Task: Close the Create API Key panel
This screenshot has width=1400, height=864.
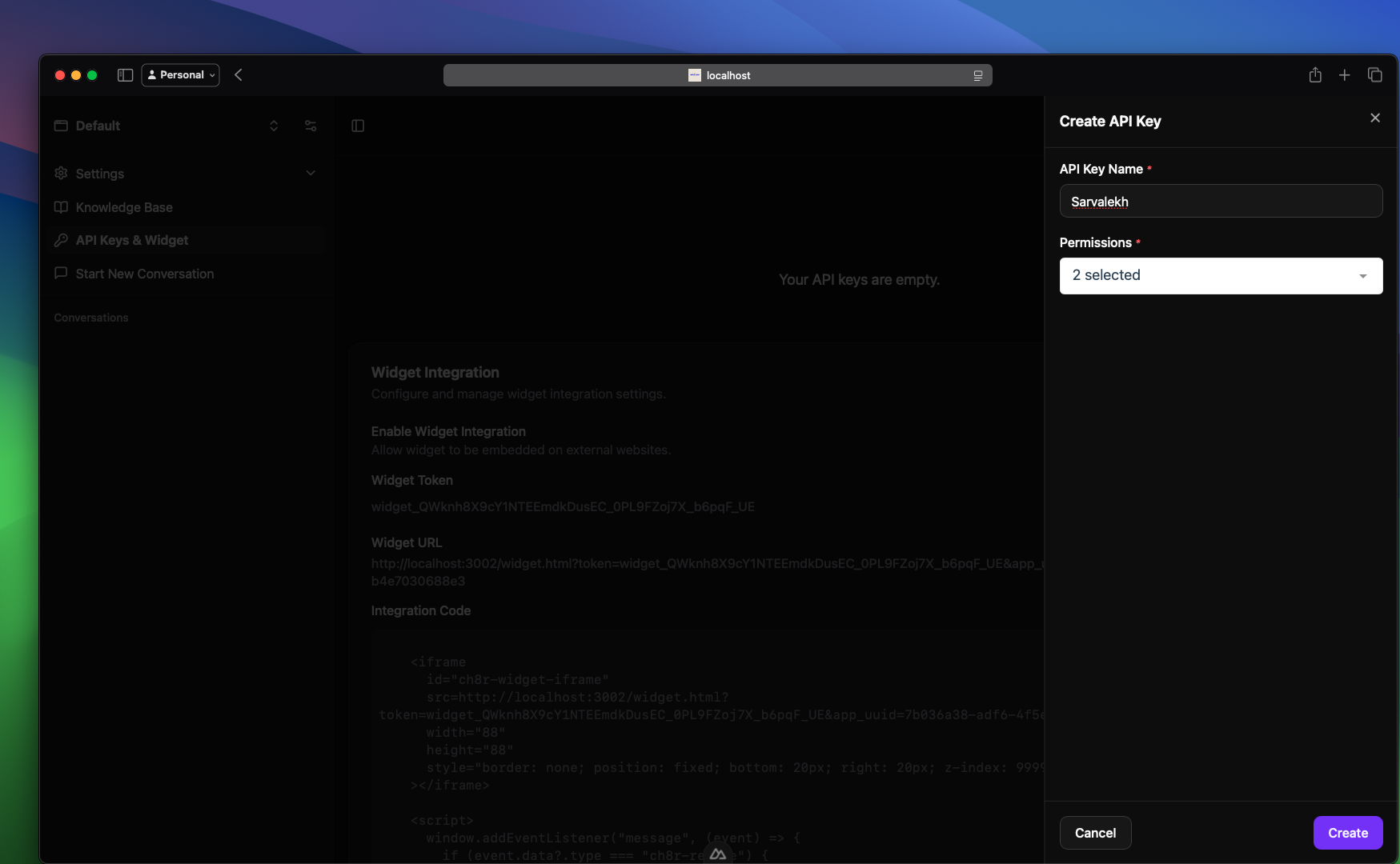Action: (1375, 118)
